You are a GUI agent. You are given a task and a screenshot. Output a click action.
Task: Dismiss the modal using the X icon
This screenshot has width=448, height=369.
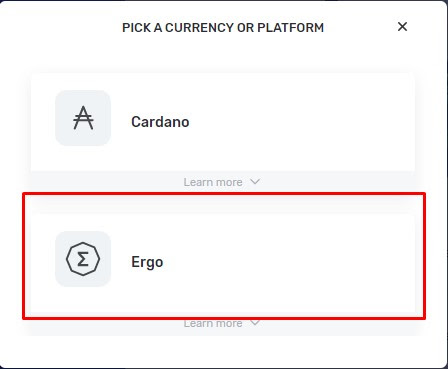402,27
